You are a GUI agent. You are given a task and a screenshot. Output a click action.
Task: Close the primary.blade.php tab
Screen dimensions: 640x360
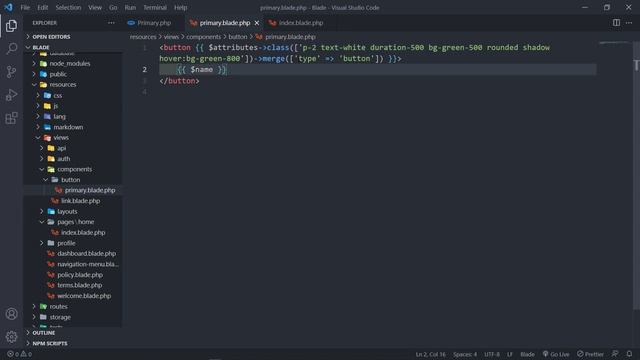point(257,23)
